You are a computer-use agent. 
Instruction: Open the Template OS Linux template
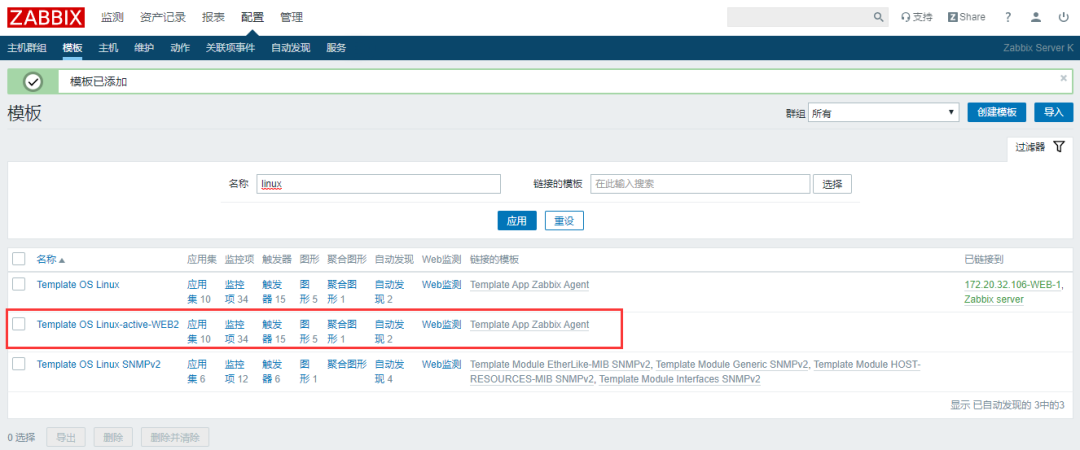point(78,284)
